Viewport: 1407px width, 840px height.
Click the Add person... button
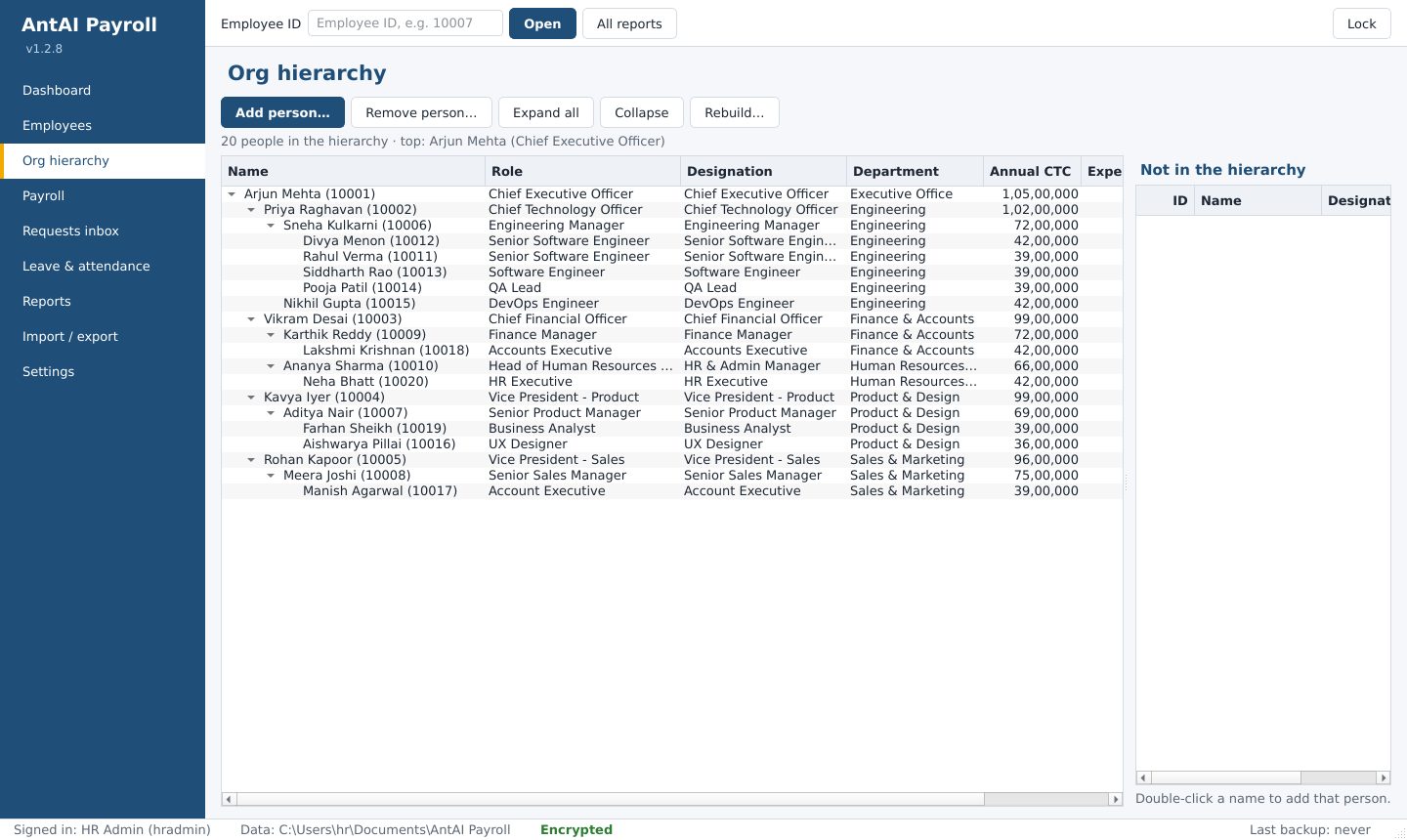282,112
